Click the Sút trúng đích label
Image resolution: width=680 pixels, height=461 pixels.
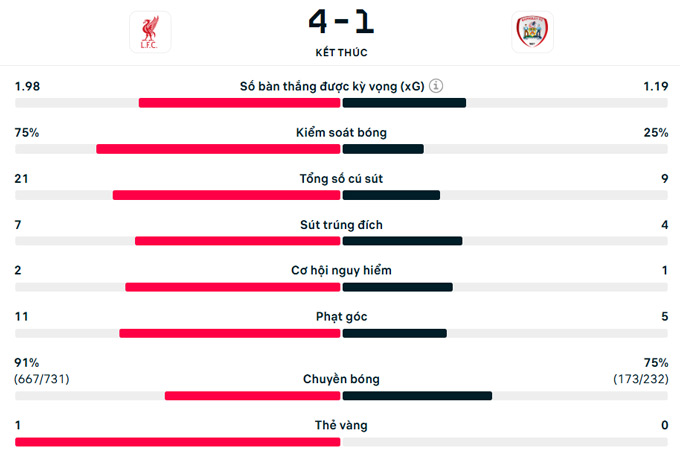pyautogui.click(x=340, y=225)
